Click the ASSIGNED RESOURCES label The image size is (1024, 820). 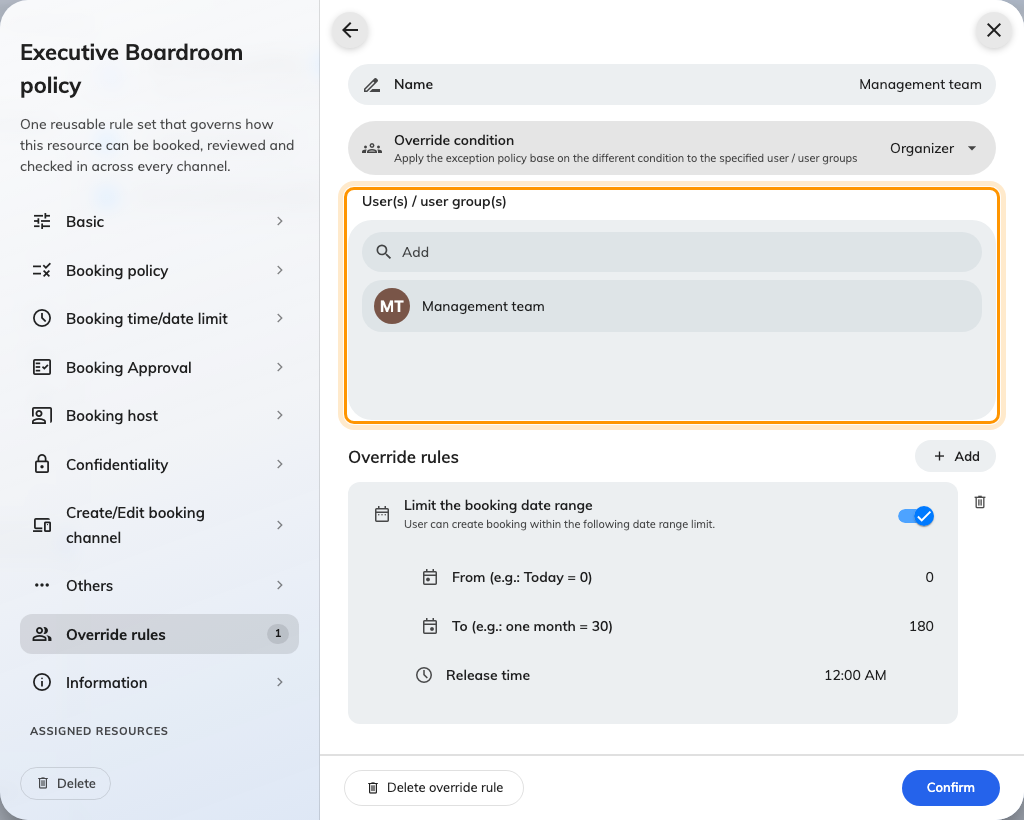[x=99, y=731]
